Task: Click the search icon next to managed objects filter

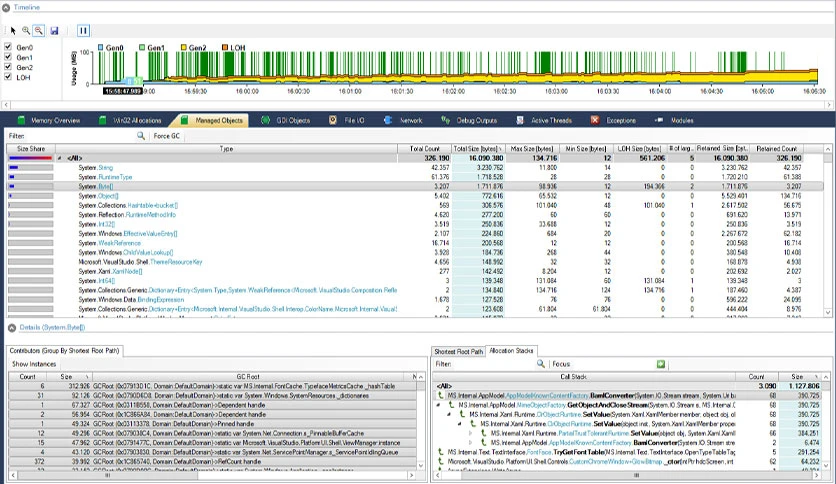Action: tap(141, 136)
